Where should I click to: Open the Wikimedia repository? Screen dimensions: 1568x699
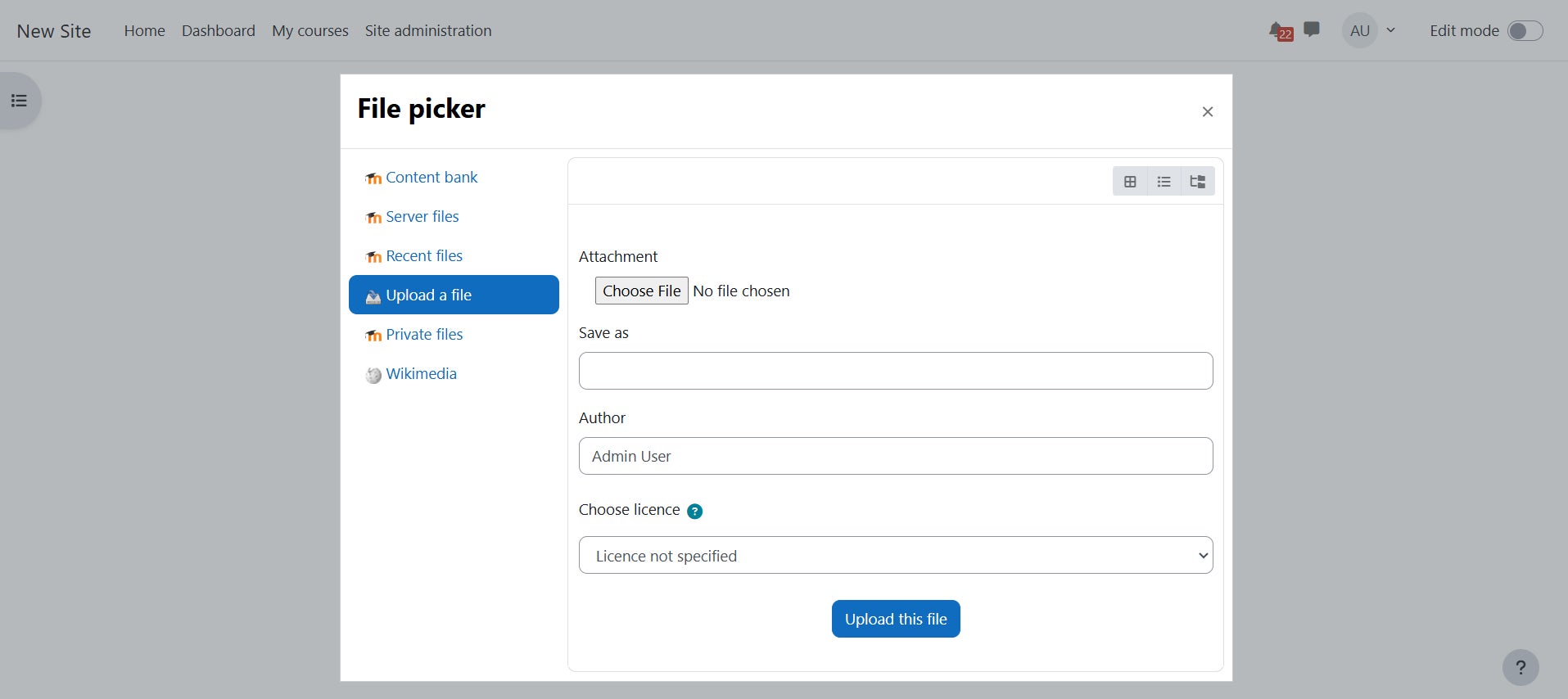[x=421, y=374]
